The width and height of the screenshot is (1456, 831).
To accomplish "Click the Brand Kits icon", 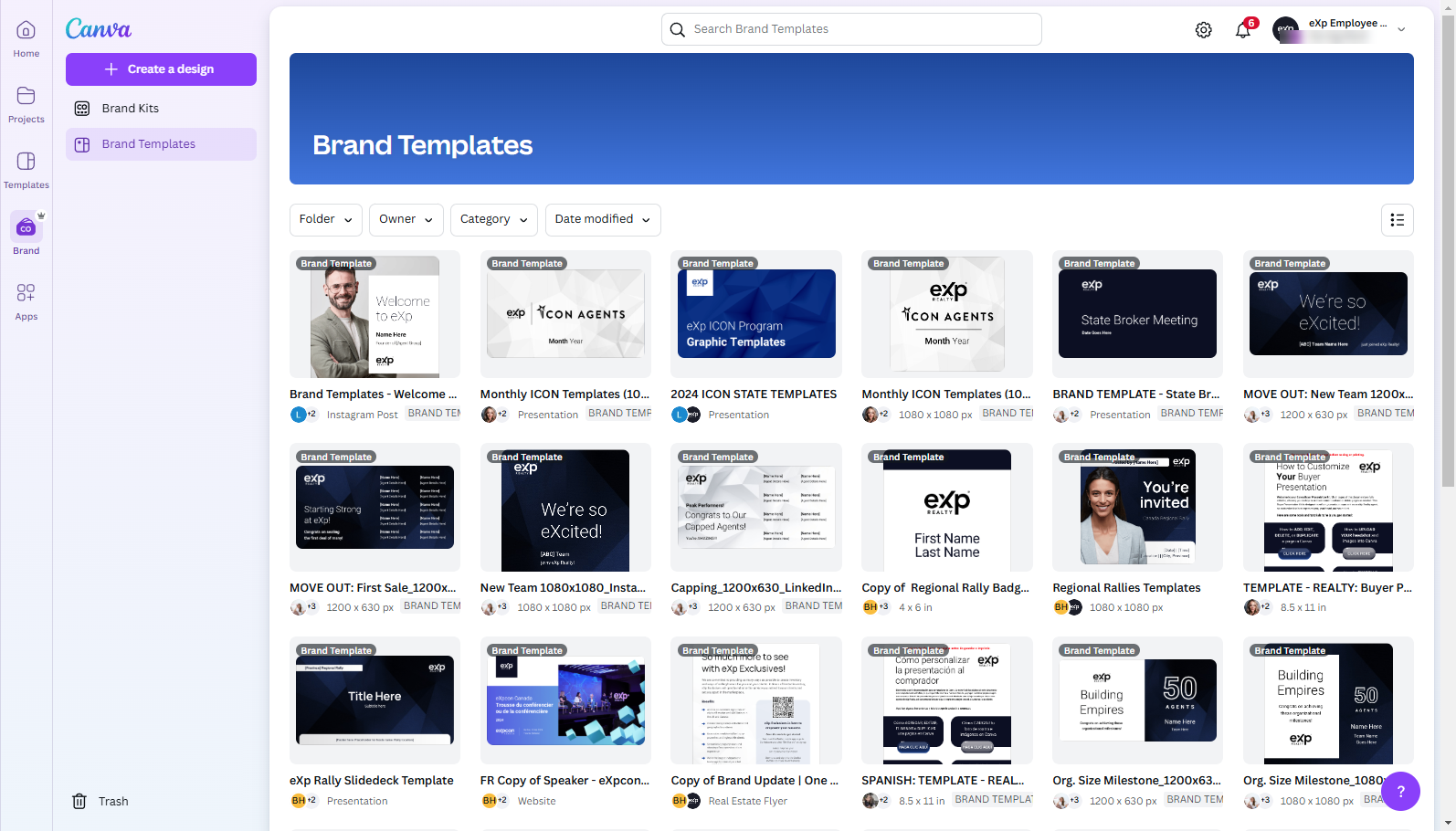I will pyautogui.click(x=82, y=109).
